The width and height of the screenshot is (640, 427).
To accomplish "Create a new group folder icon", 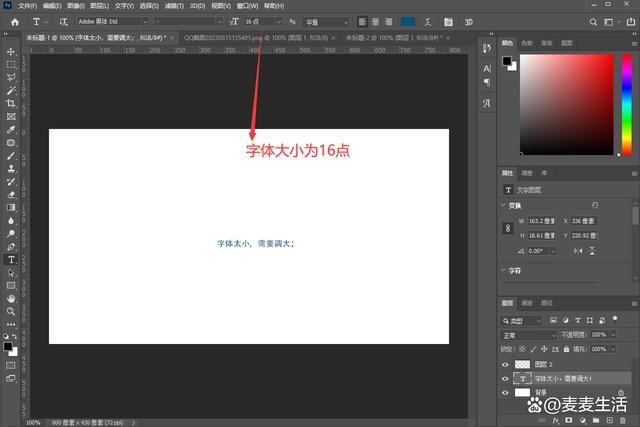I will coord(596,420).
